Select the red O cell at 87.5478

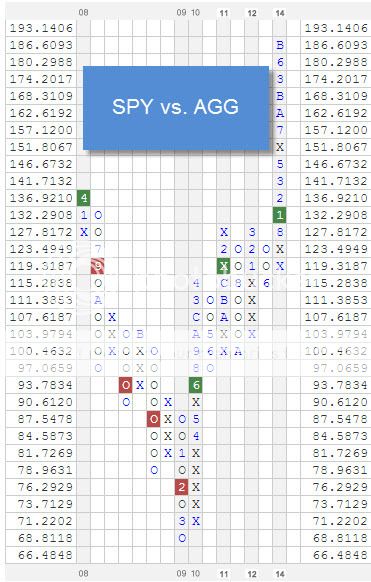point(154,419)
